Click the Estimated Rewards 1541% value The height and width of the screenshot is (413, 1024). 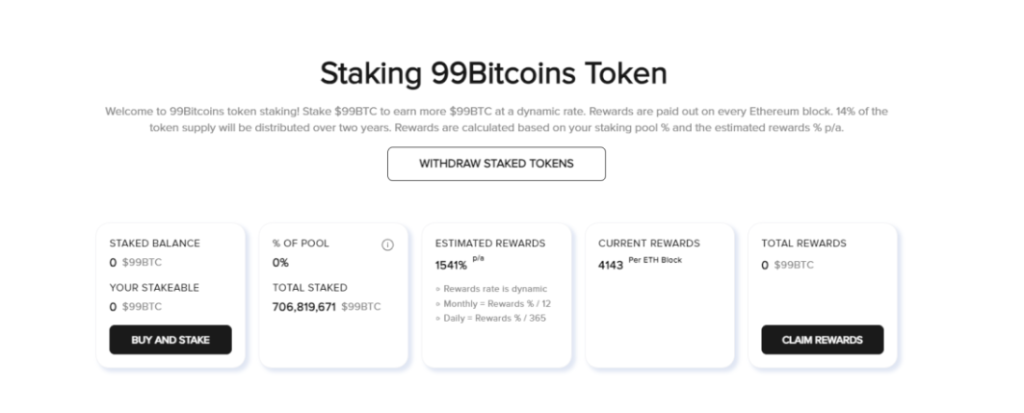pos(451,265)
